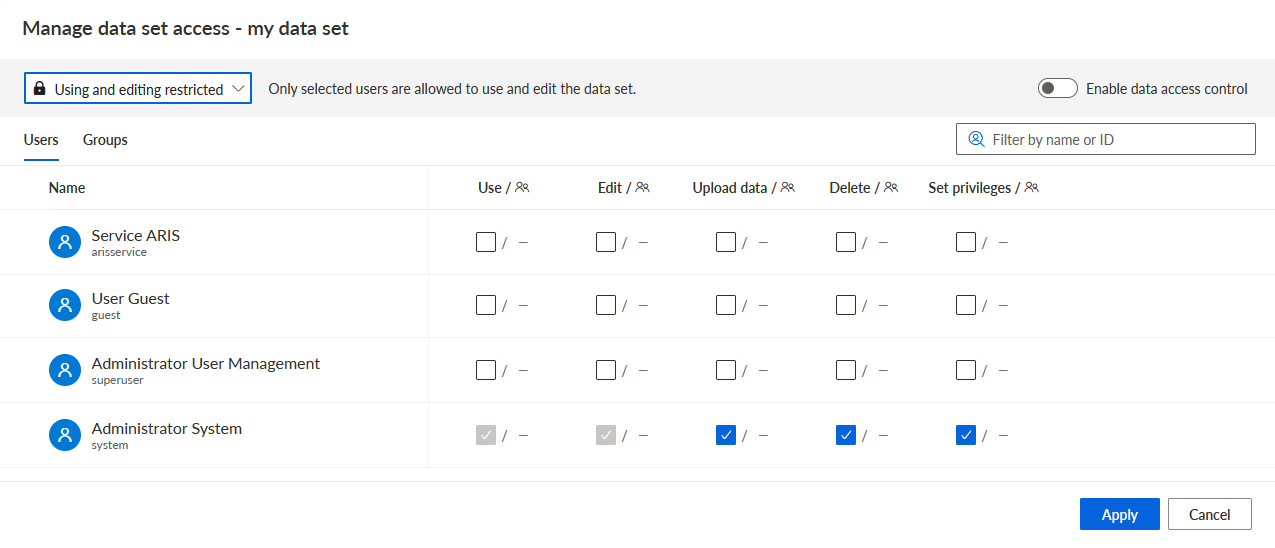The height and width of the screenshot is (548, 1275).
Task: Focus the Filter by name or ID field
Action: (1106, 140)
